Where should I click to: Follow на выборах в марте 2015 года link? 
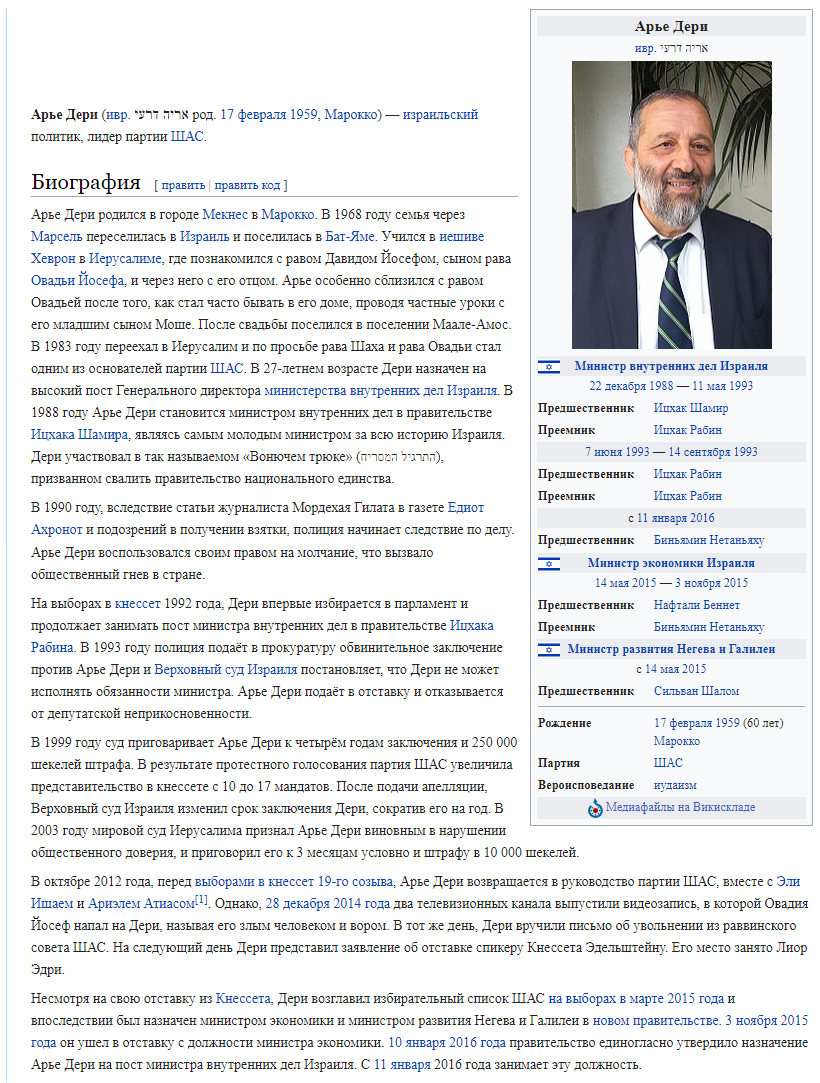coord(636,999)
